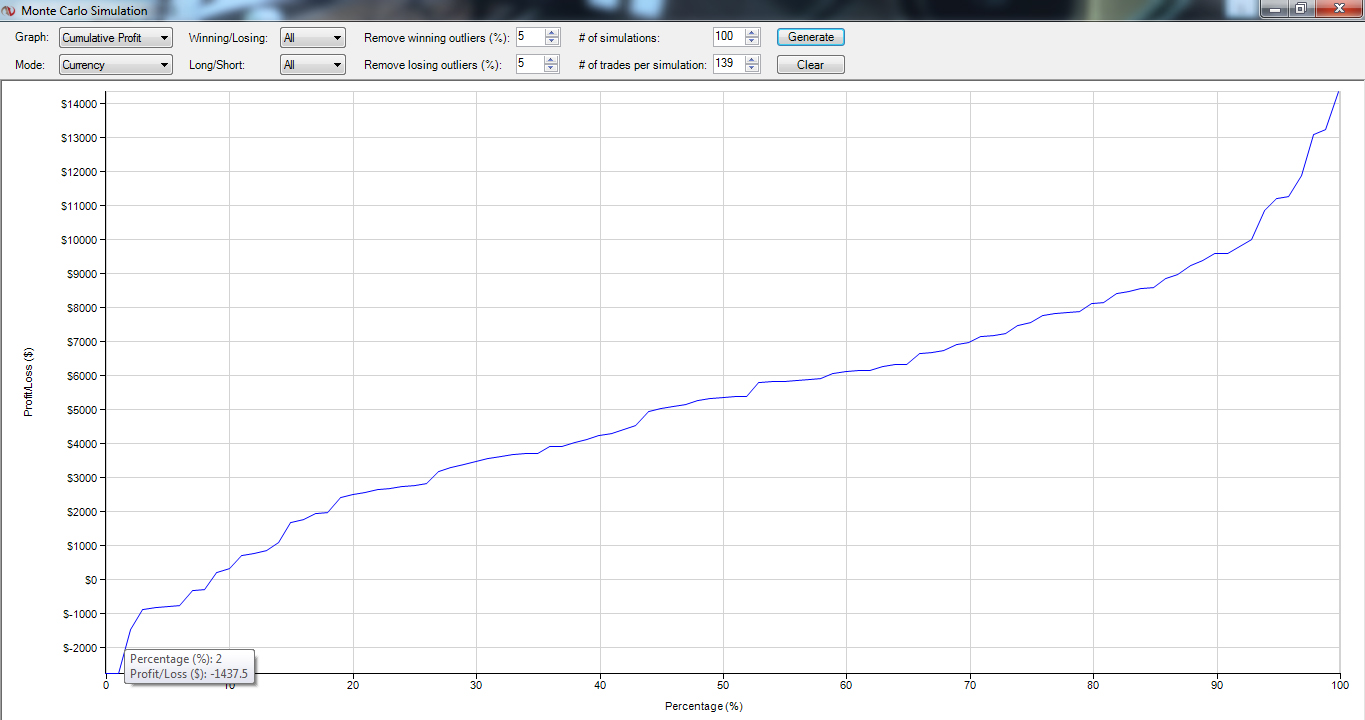Click the Monte Carlo Simulation title bar icon
The width and height of the screenshot is (1365, 720).
tap(9, 11)
